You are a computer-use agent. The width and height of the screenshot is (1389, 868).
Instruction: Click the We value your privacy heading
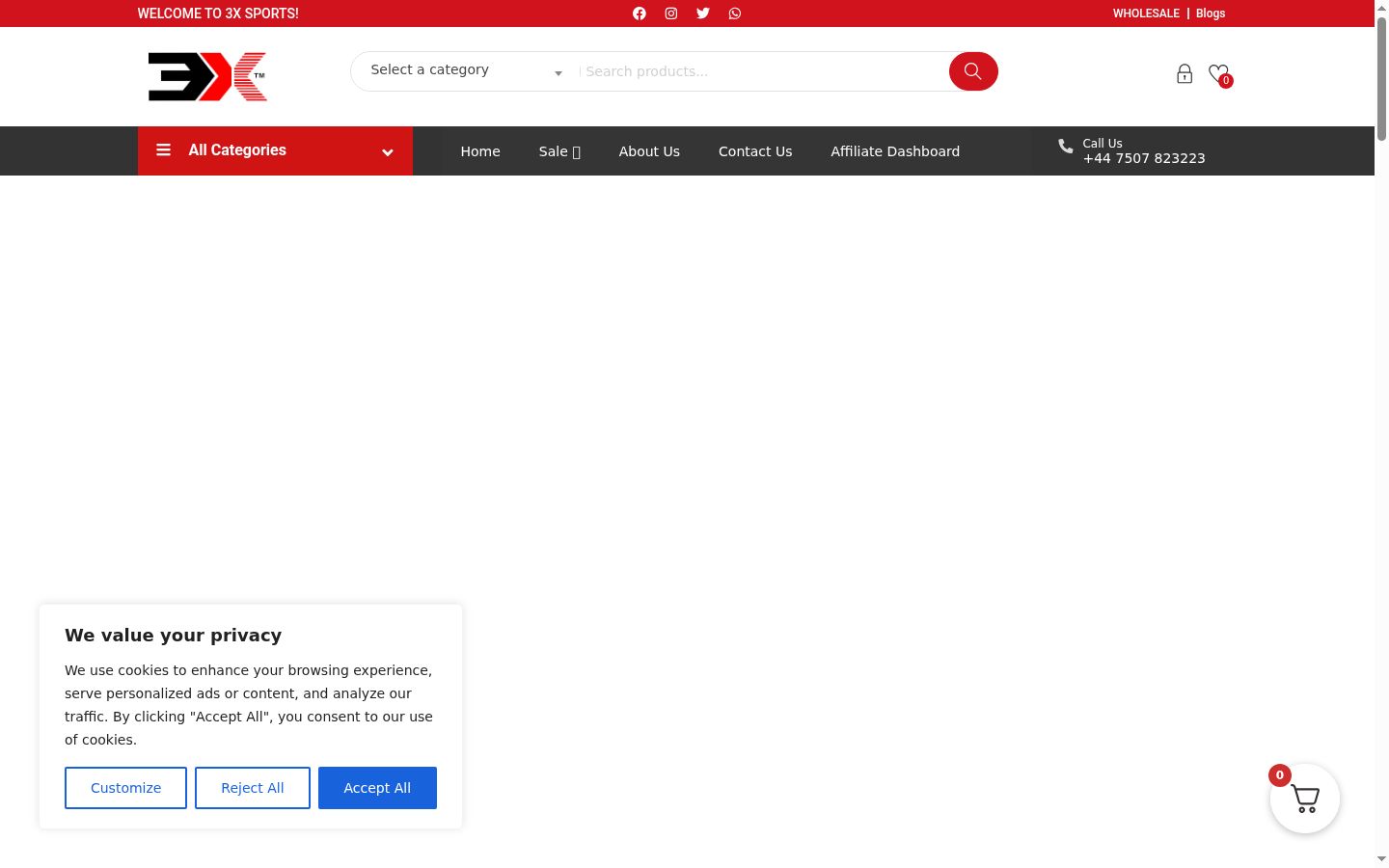pyautogui.click(x=174, y=636)
